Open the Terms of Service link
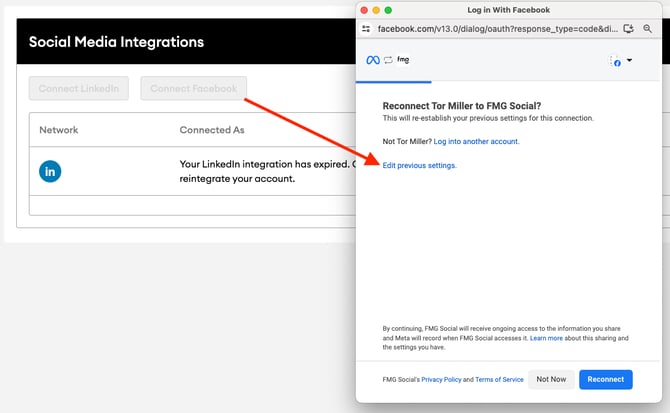The height and width of the screenshot is (413, 670). click(499, 379)
